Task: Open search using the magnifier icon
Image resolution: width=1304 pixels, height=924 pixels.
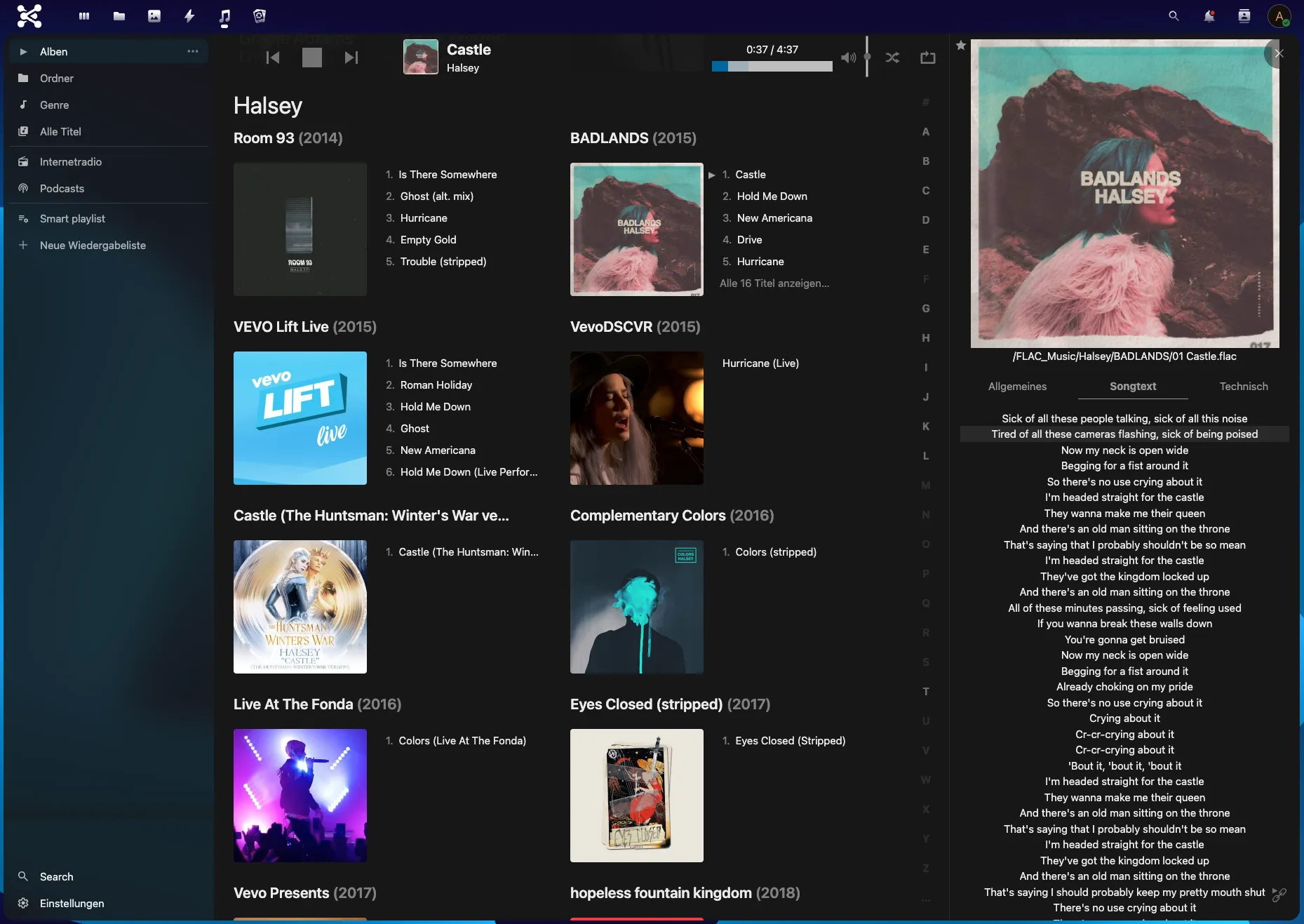Action: [x=1172, y=15]
